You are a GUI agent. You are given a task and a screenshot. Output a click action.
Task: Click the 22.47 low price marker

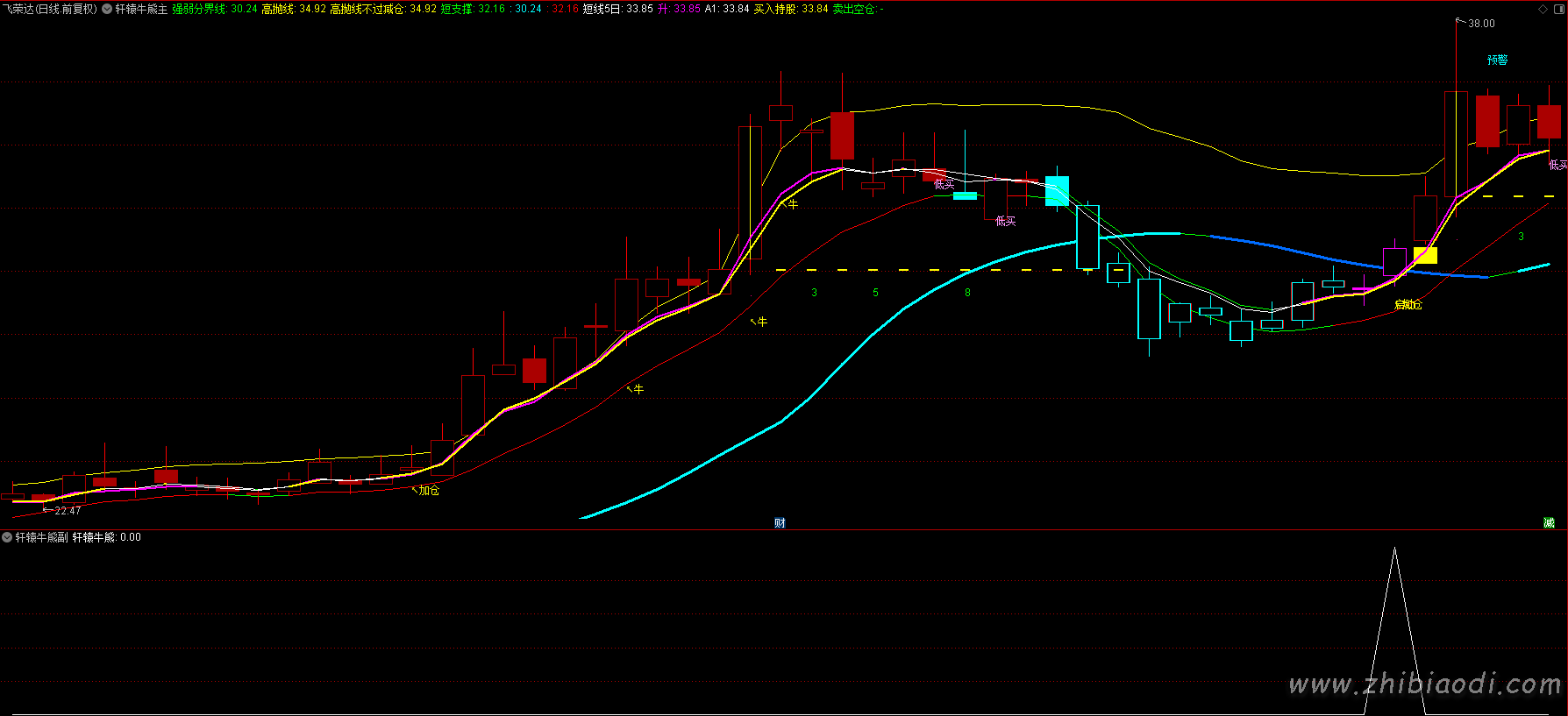(67, 510)
